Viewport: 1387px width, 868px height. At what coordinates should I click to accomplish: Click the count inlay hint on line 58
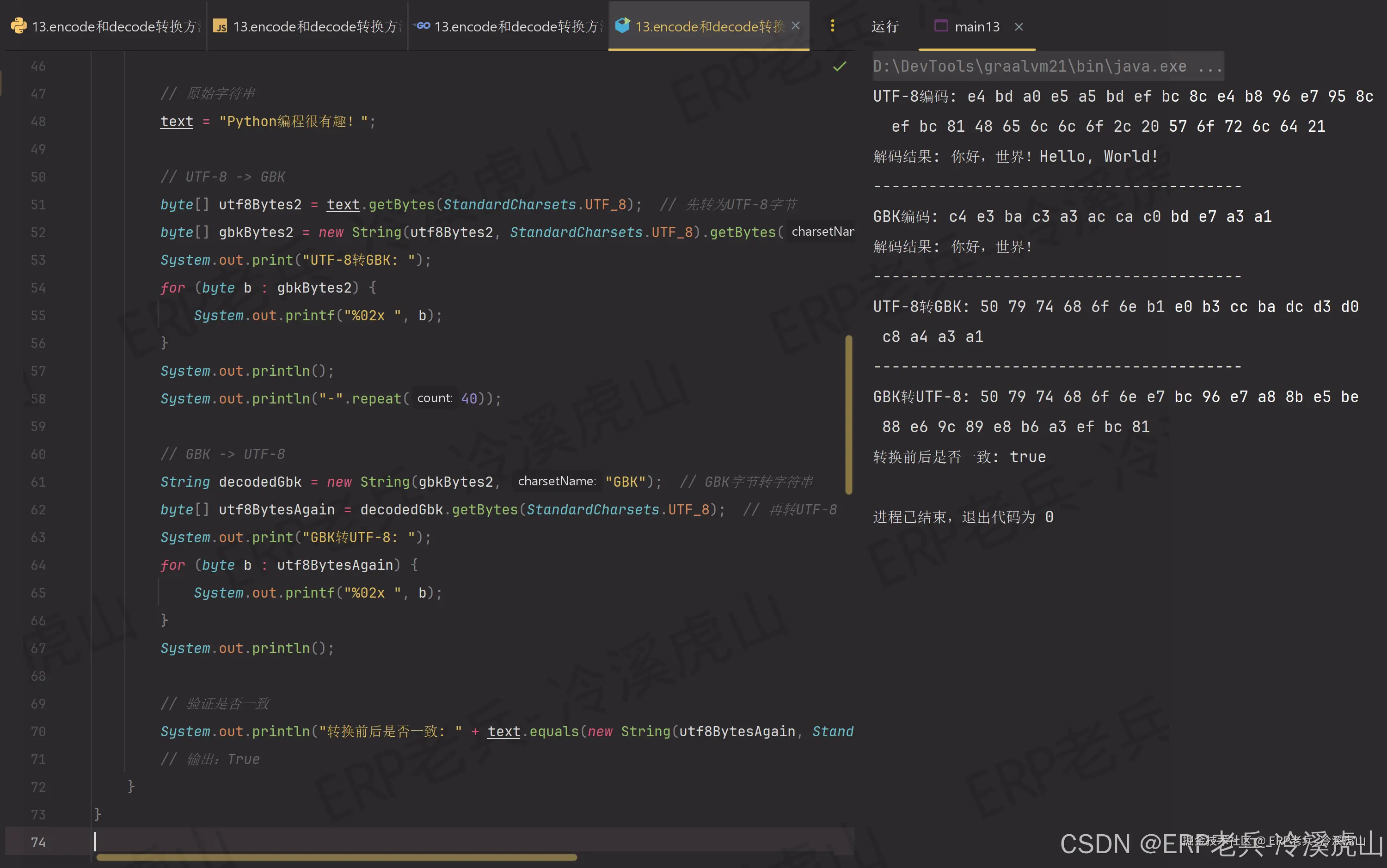click(x=434, y=398)
